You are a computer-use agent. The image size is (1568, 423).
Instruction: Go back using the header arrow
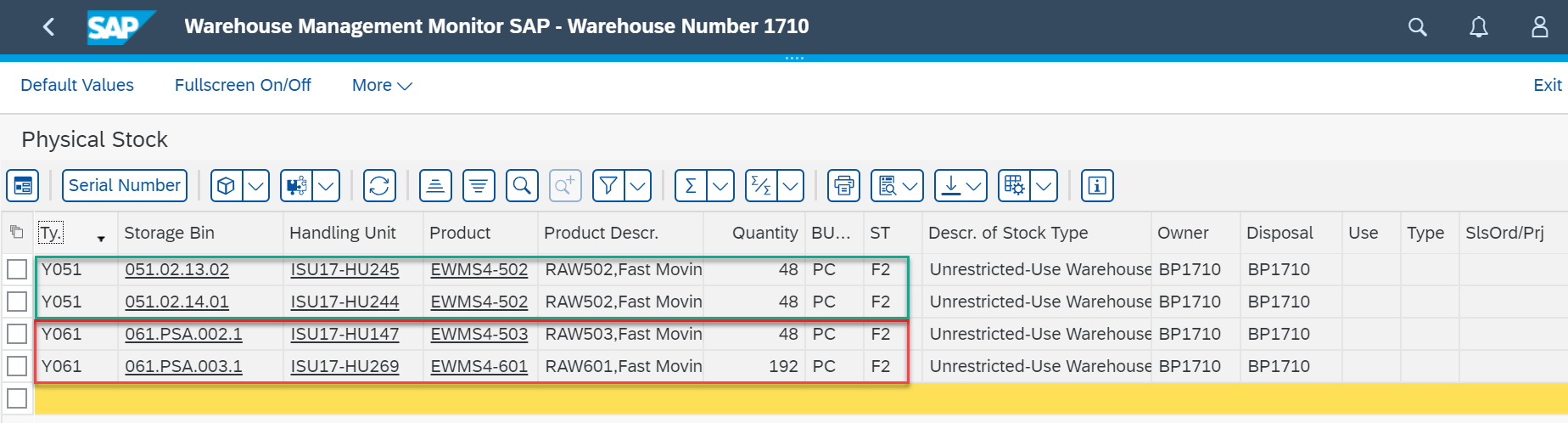(x=48, y=27)
